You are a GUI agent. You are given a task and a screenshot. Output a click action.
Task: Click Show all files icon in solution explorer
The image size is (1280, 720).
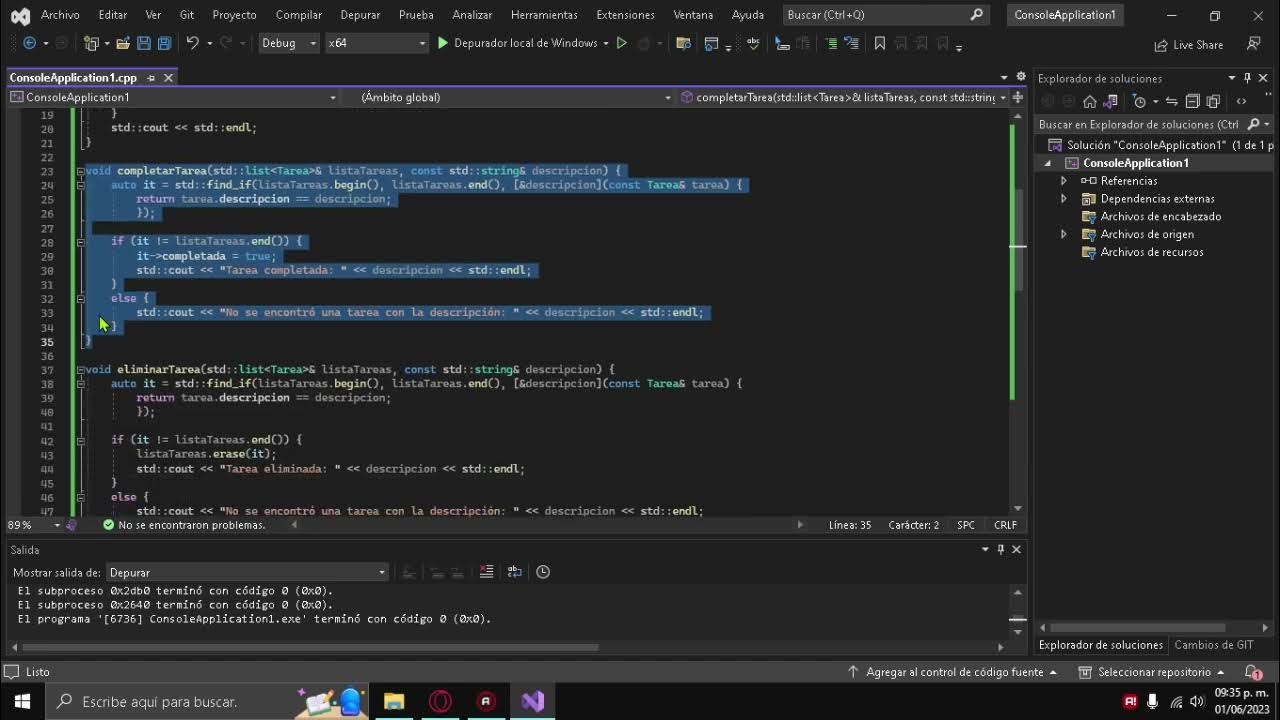[x=1213, y=101]
